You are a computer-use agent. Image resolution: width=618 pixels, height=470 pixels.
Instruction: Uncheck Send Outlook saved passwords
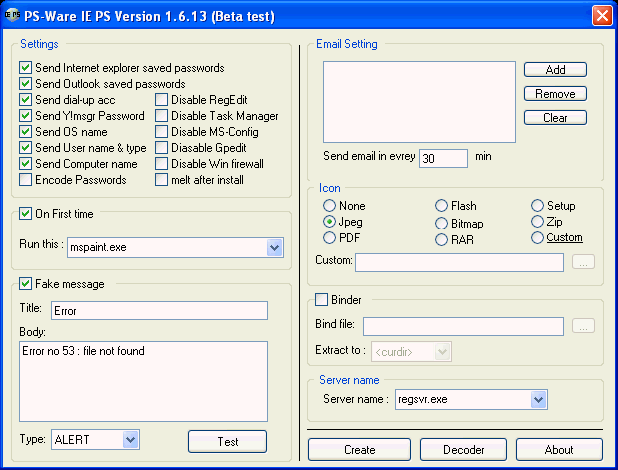tap(26, 84)
